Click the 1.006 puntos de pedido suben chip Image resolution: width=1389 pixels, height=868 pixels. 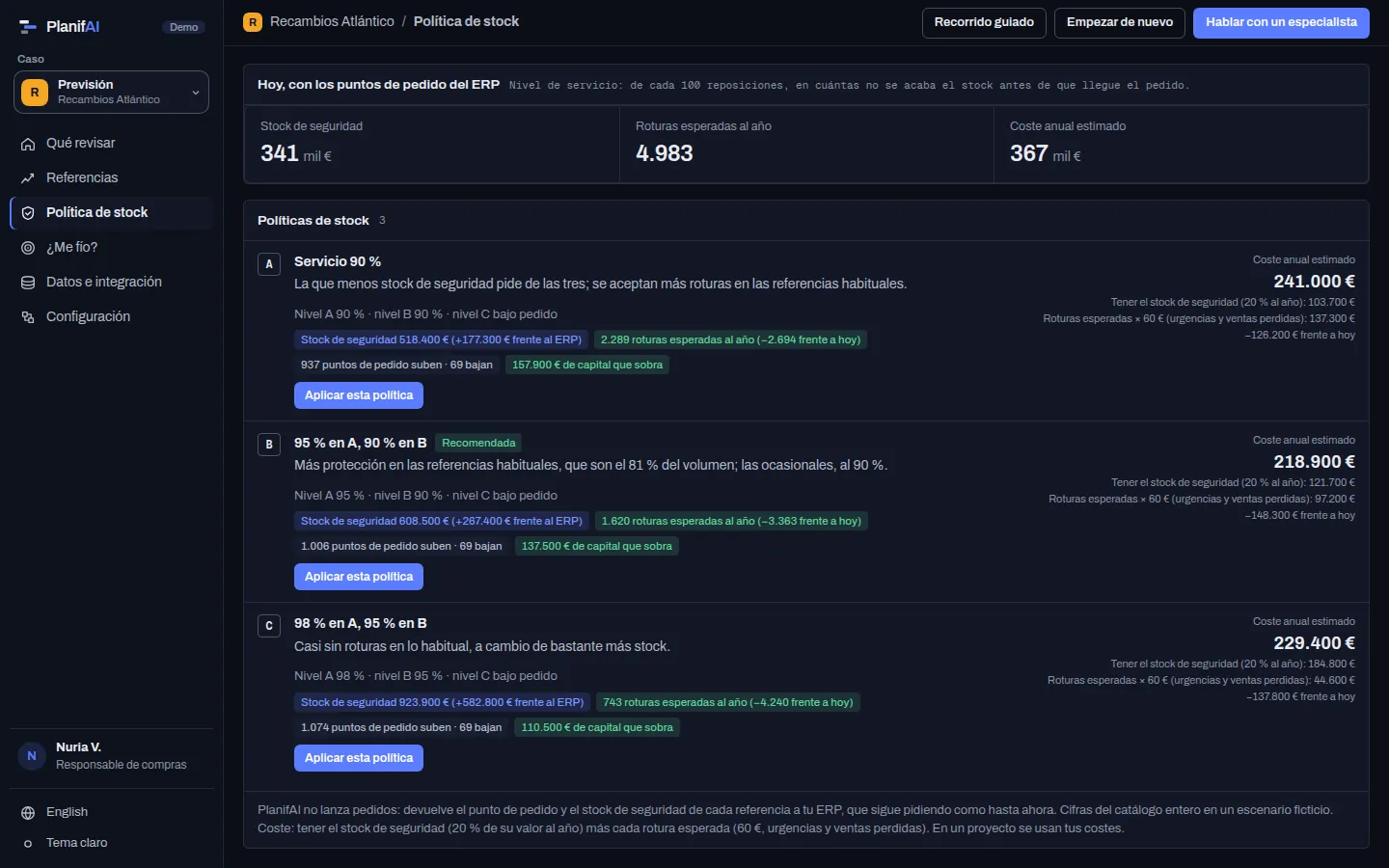(x=401, y=546)
